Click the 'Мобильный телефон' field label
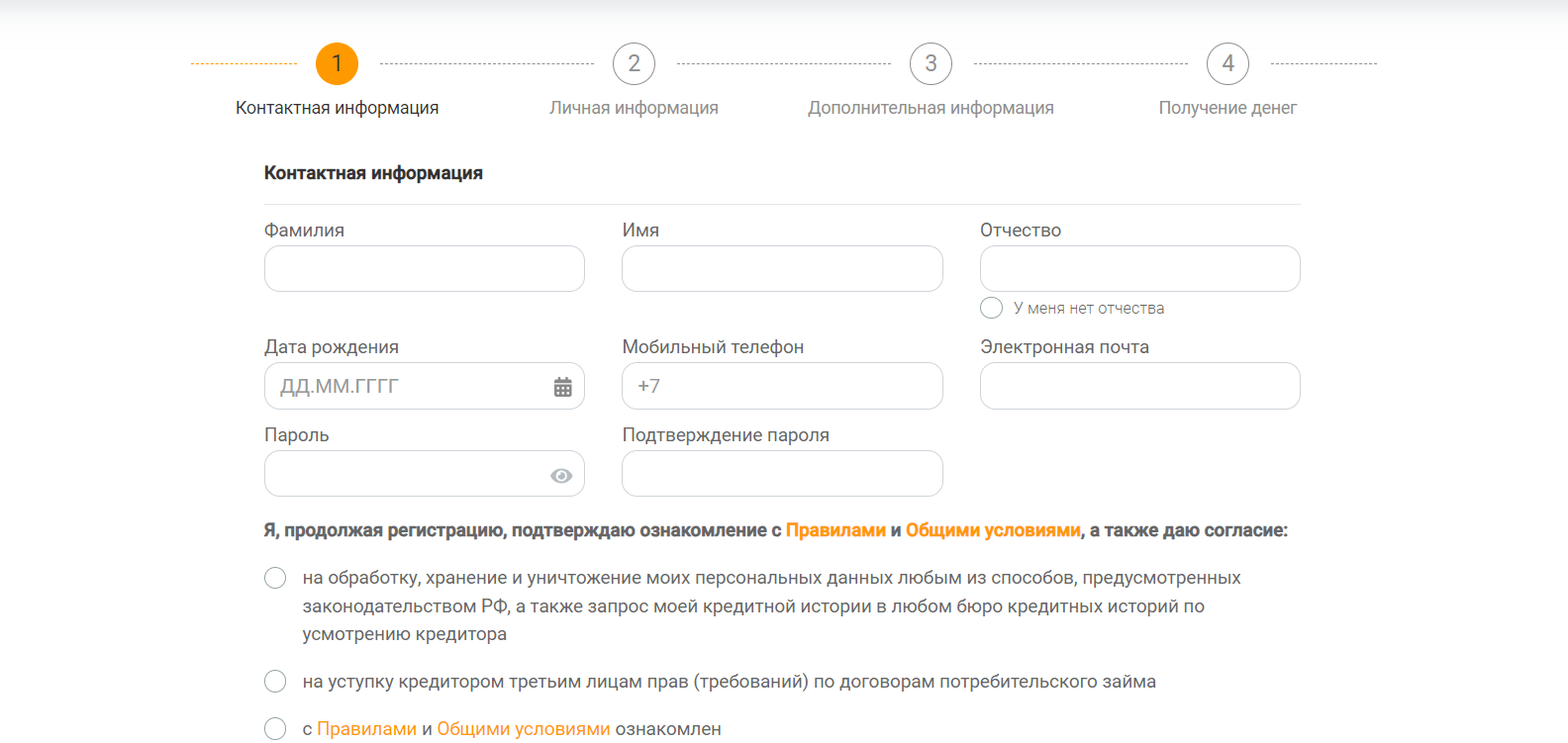Viewport: 1568px width, 743px height. (713, 347)
